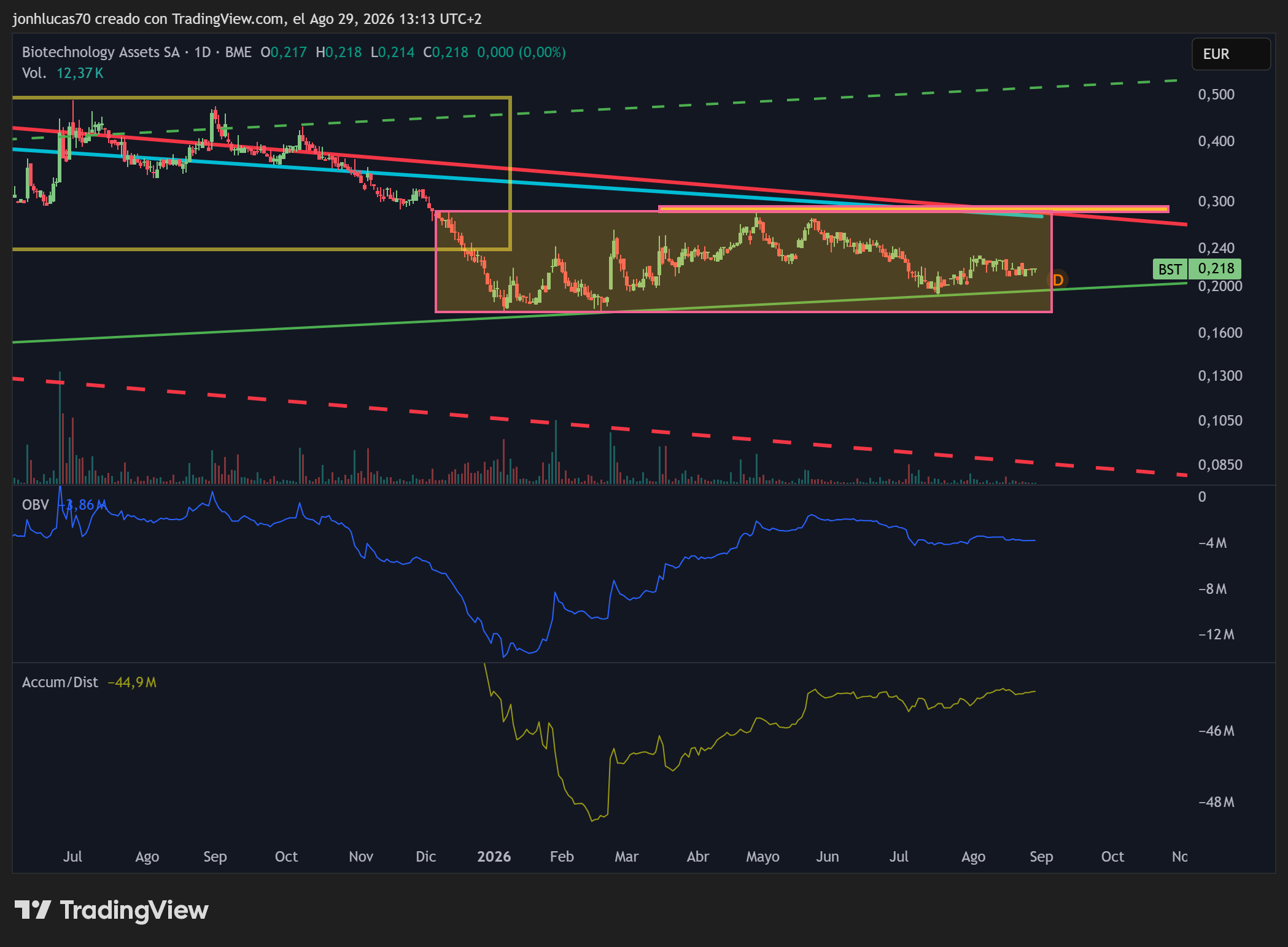Click the 0,300 price axis label
This screenshot has width=1288, height=947.
click(x=1216, y=201)
